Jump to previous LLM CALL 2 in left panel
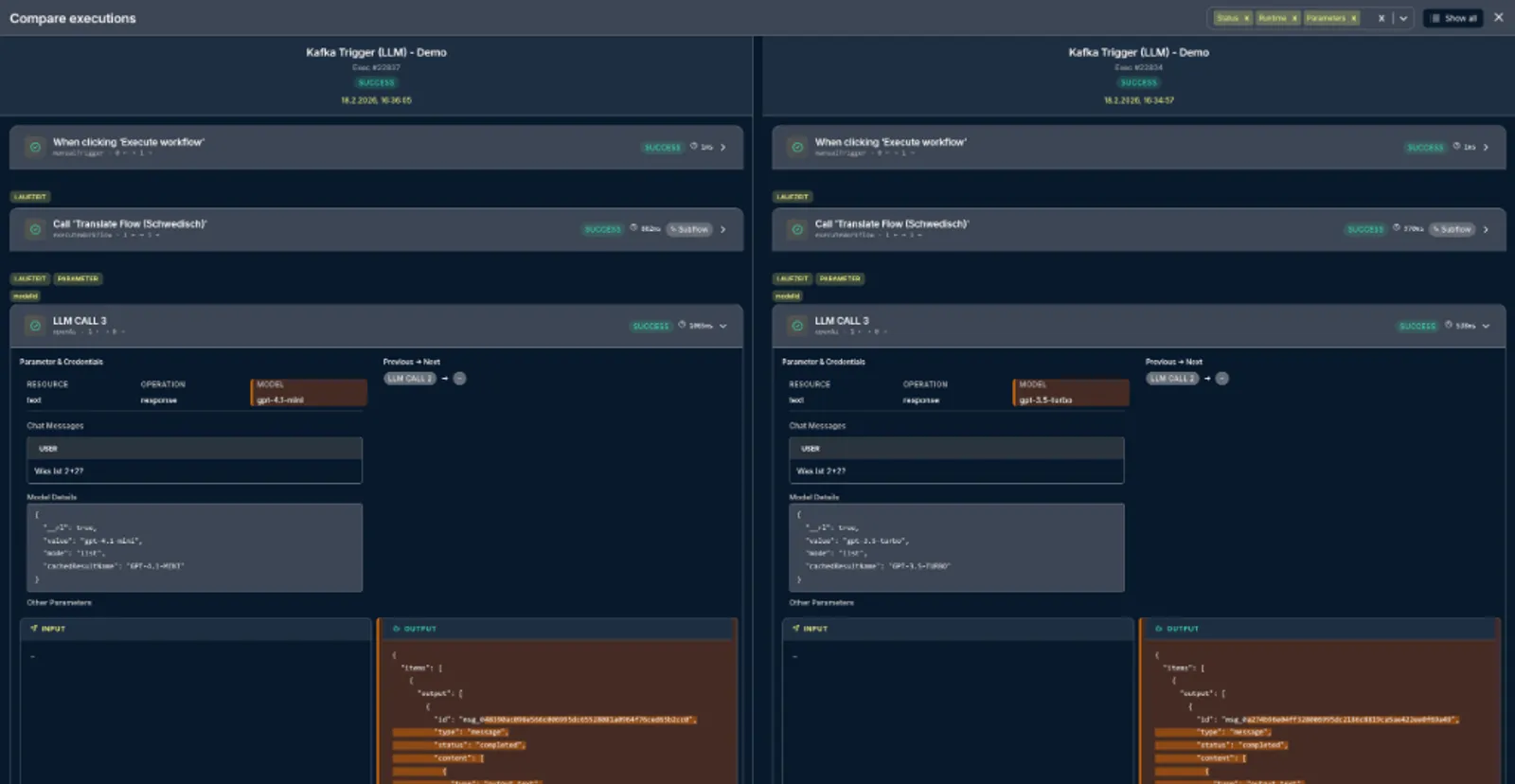The image size is (1515, 784). coord(409,379)
